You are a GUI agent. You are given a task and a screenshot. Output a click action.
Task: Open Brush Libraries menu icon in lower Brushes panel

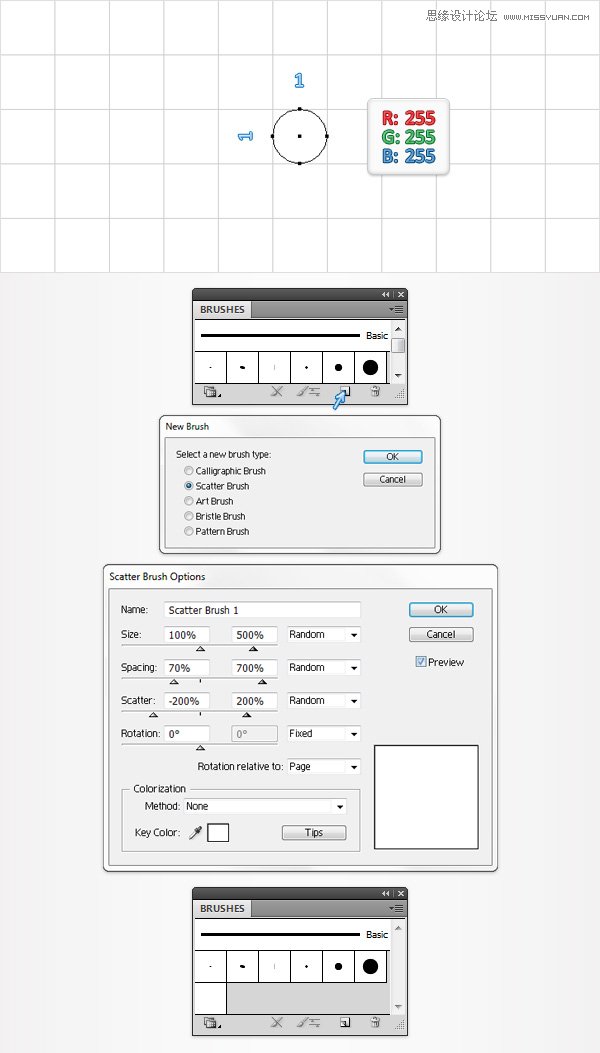pyautogui.click(x=211, y=1023)
